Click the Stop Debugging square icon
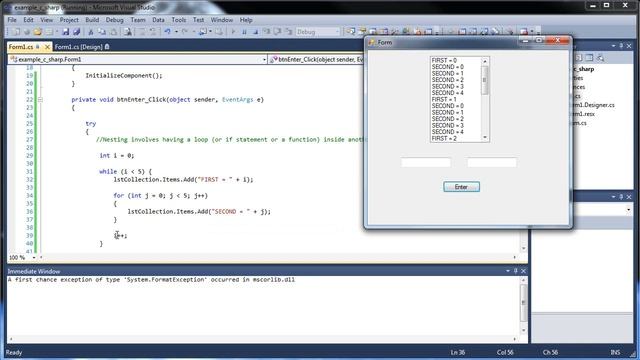The height and width of the screenshot is (360, 640). click(x=255, y=32)
